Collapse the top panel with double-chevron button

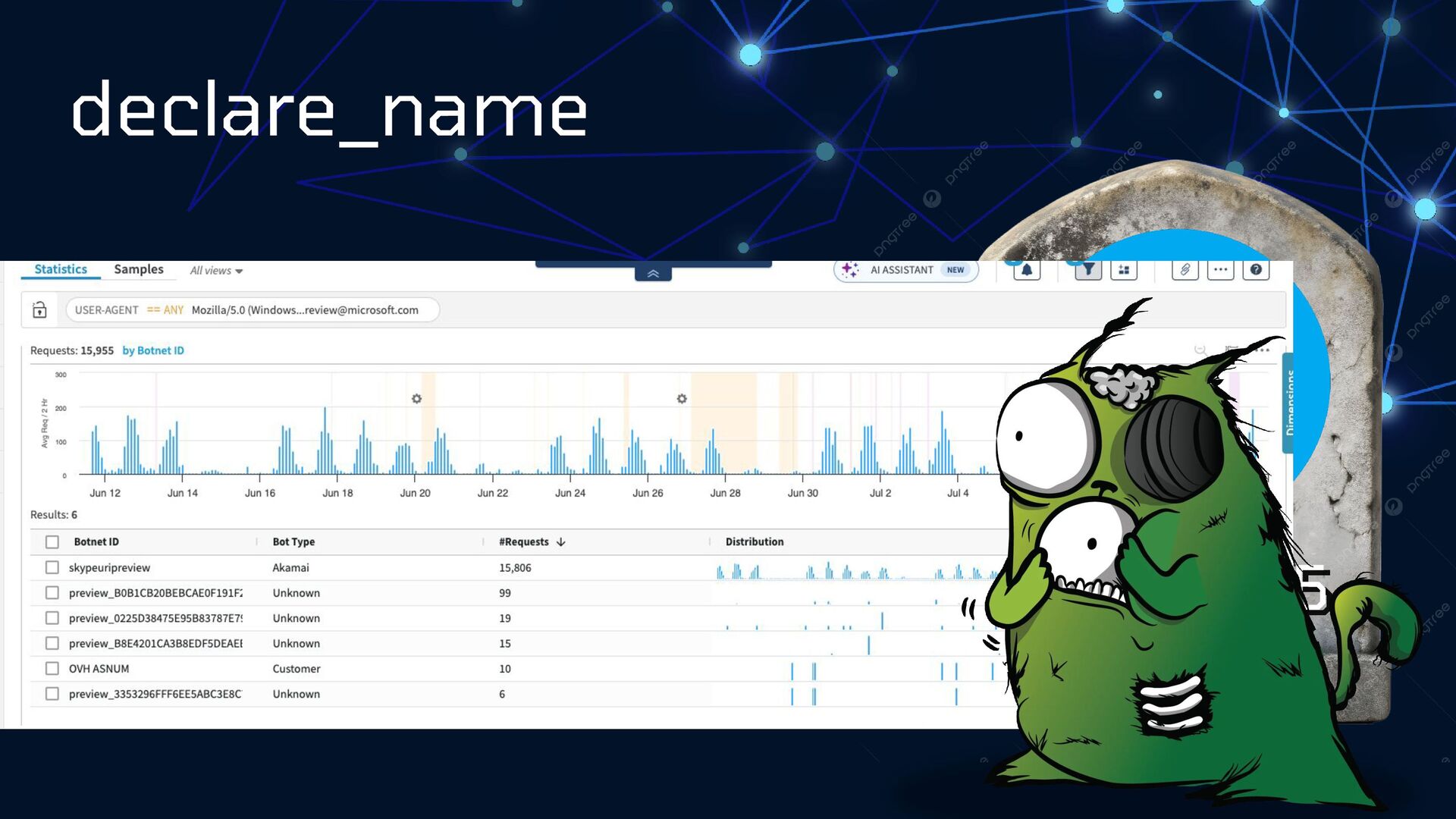pyautogui.click(x=653, y=274)
